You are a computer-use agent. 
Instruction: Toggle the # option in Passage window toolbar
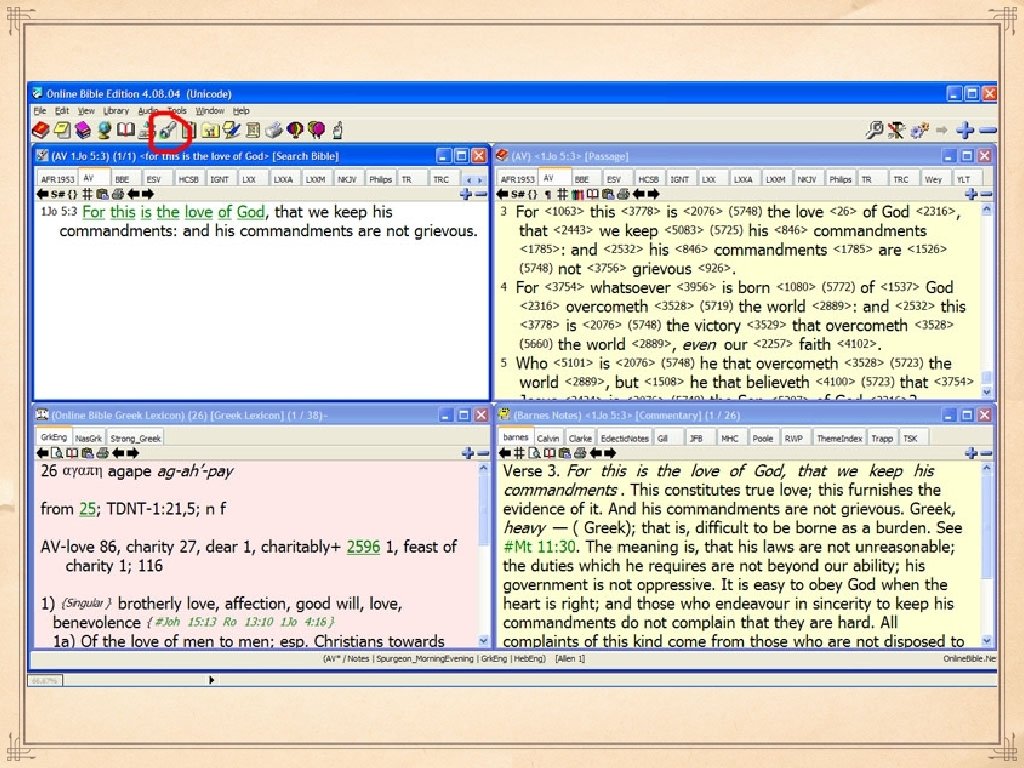(562, 194)
